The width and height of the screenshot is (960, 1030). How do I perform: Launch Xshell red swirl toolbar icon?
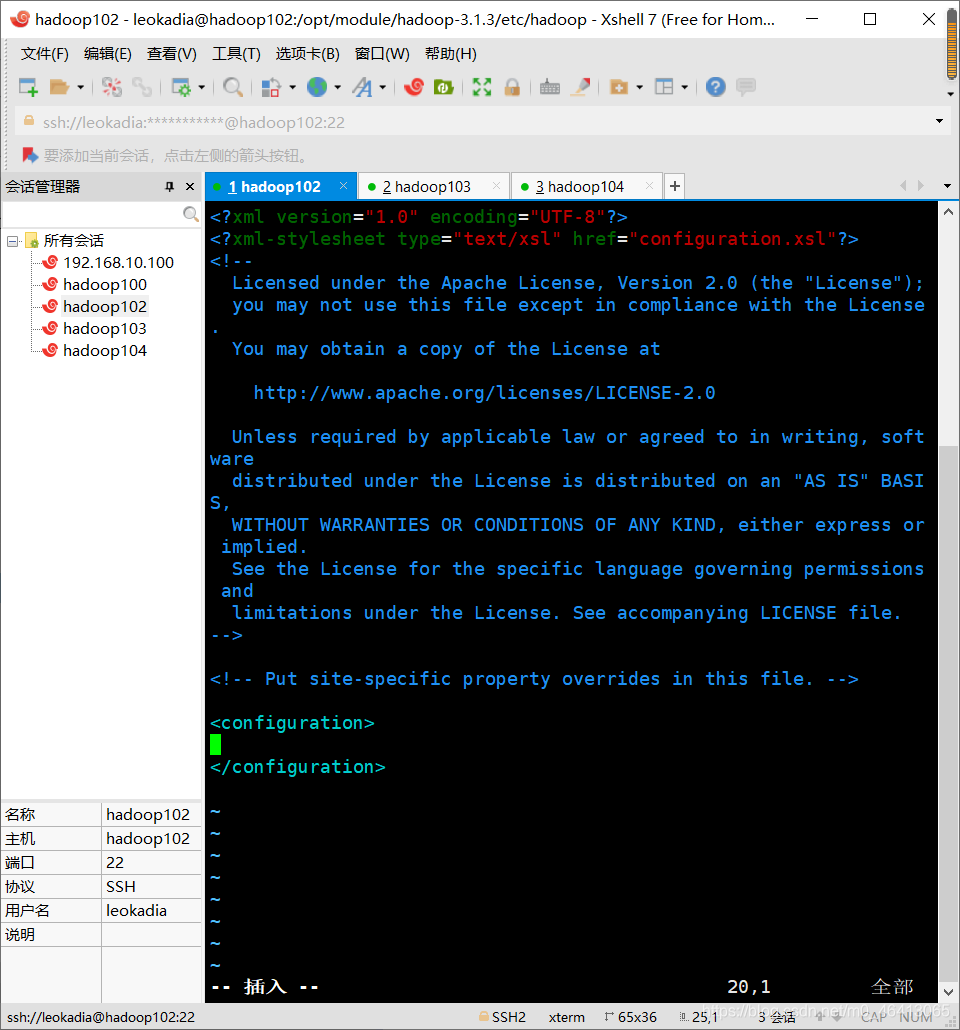[414, 87]
